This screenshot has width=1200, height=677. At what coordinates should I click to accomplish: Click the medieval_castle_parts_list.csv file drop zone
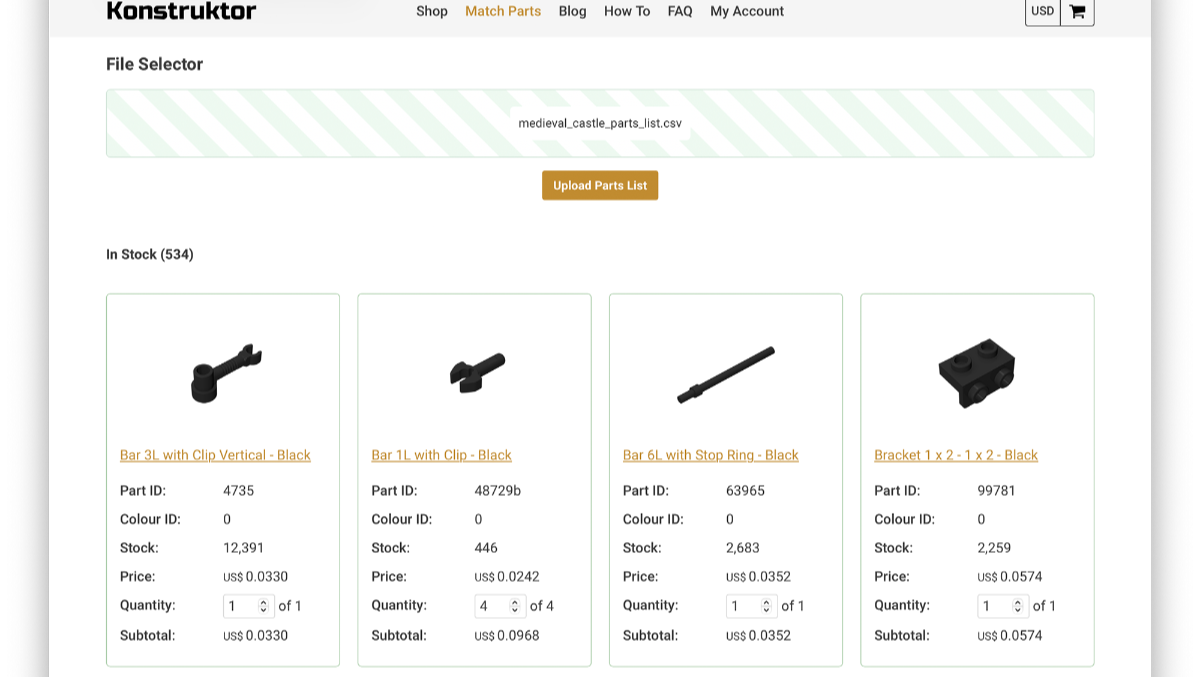pos(600,123)
